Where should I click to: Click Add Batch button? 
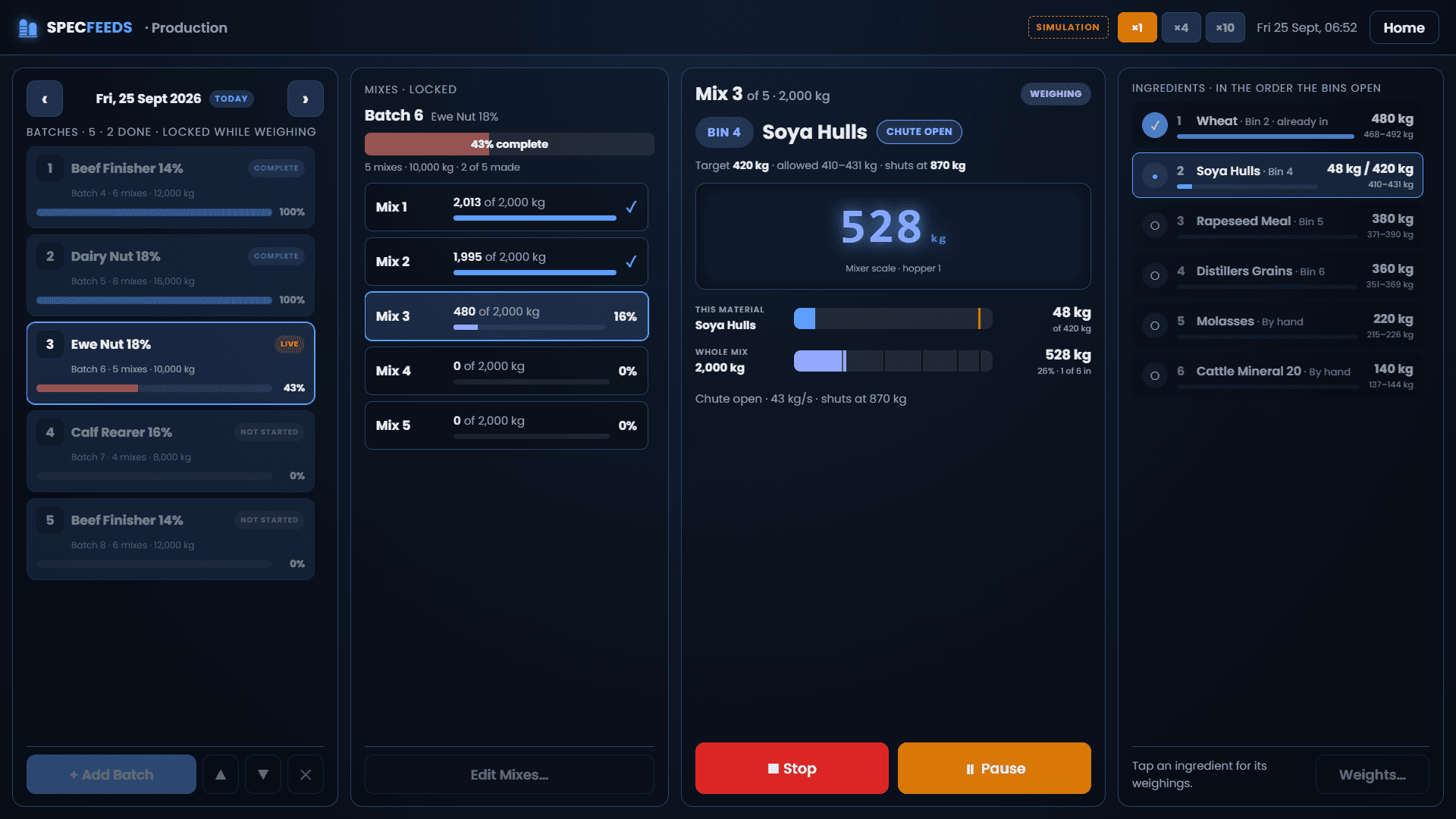111,774
